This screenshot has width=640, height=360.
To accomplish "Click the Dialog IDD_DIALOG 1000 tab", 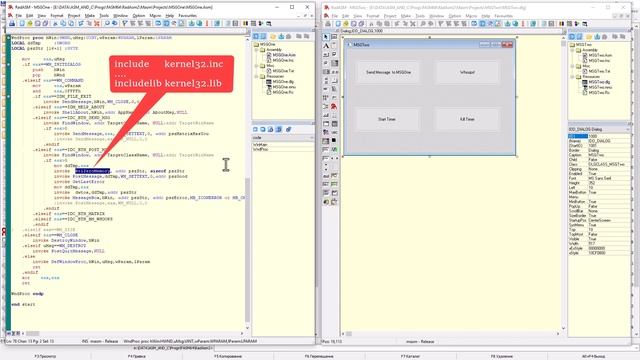I will 360,31.
